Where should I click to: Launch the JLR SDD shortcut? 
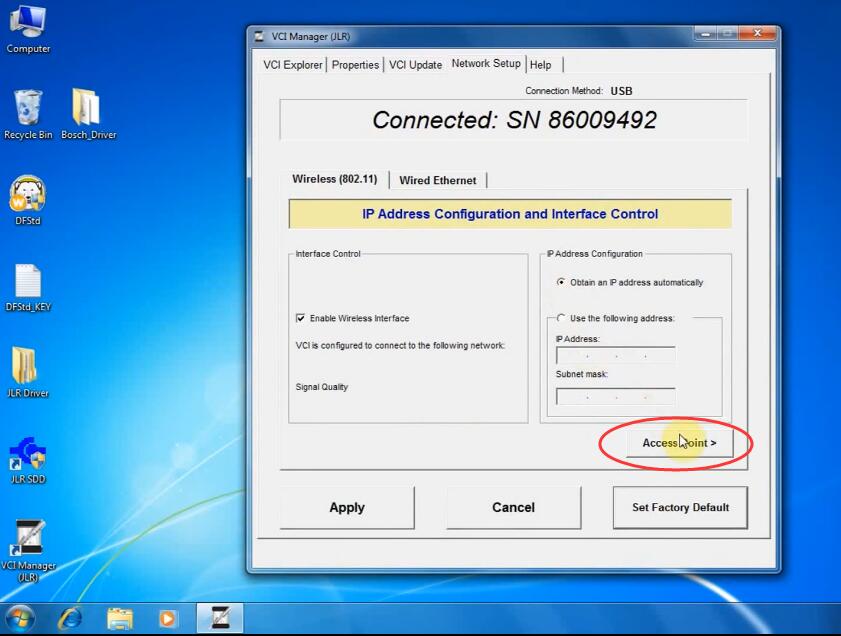coord(28,460)
